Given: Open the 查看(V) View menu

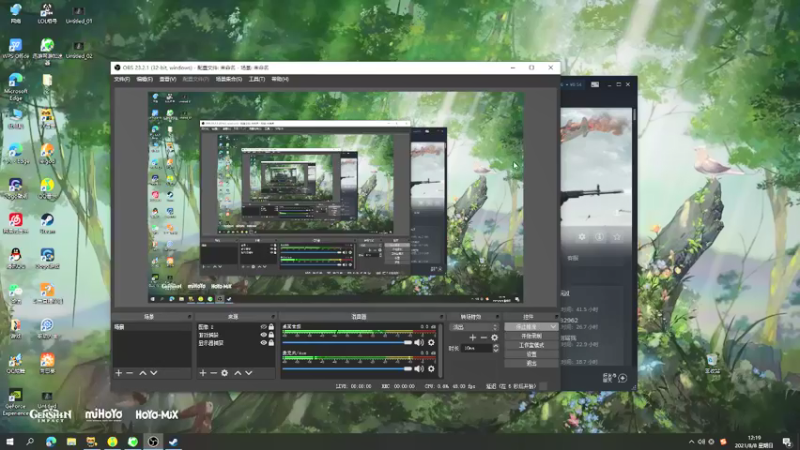Looking at the screenshot, I should point(167,79).
